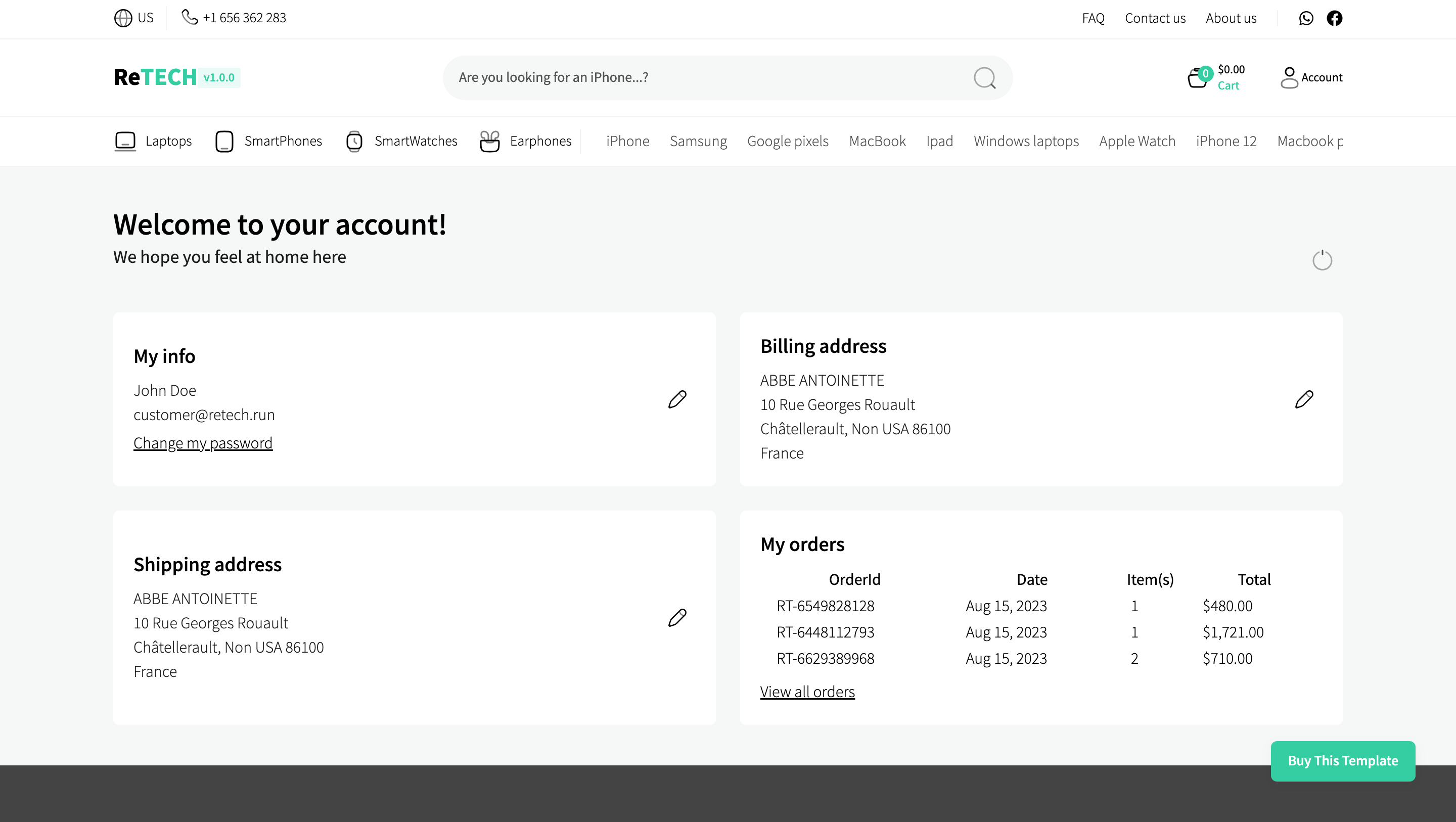1456x822 pixels.
Task: Click the SmartWatches category icon
Action: 354,142
